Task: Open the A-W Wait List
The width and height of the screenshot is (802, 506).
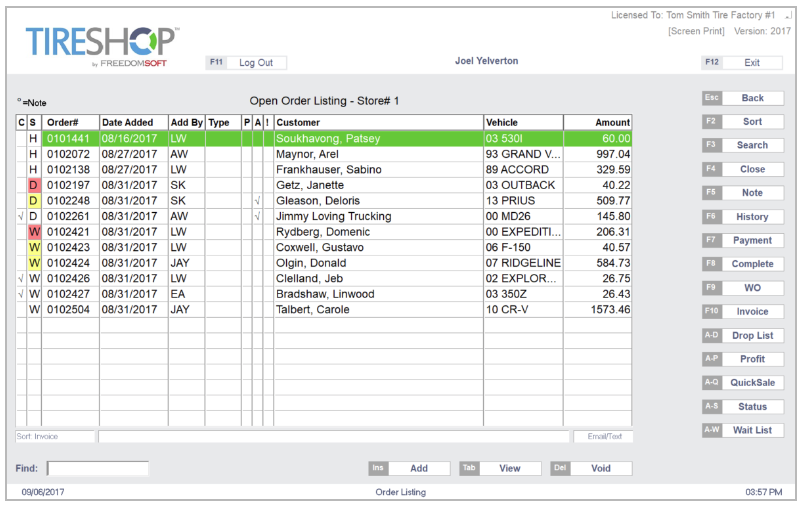Action: [752, 431]
